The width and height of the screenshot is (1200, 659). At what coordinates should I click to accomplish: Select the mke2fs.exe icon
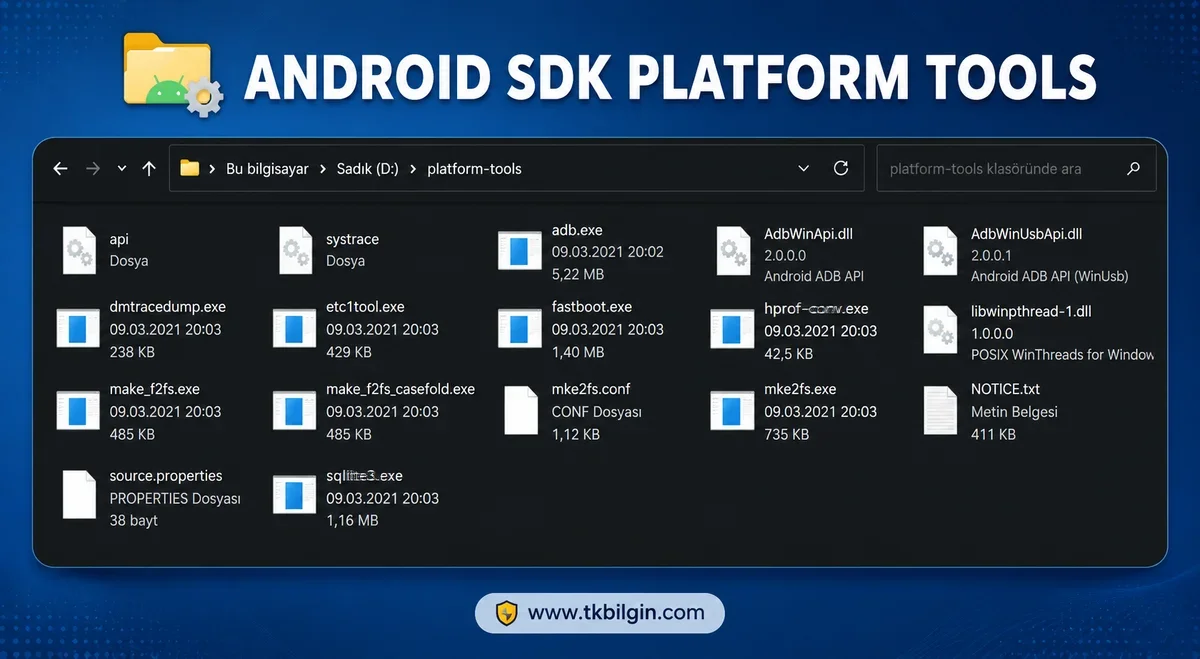click(x=732, y=409)
